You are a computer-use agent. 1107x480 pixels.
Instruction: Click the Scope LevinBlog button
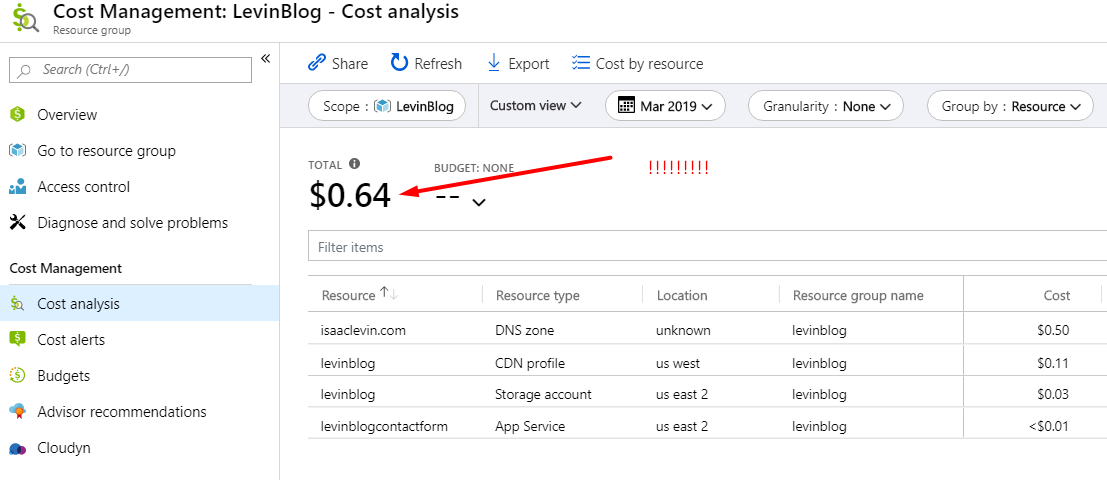[387, 106]
